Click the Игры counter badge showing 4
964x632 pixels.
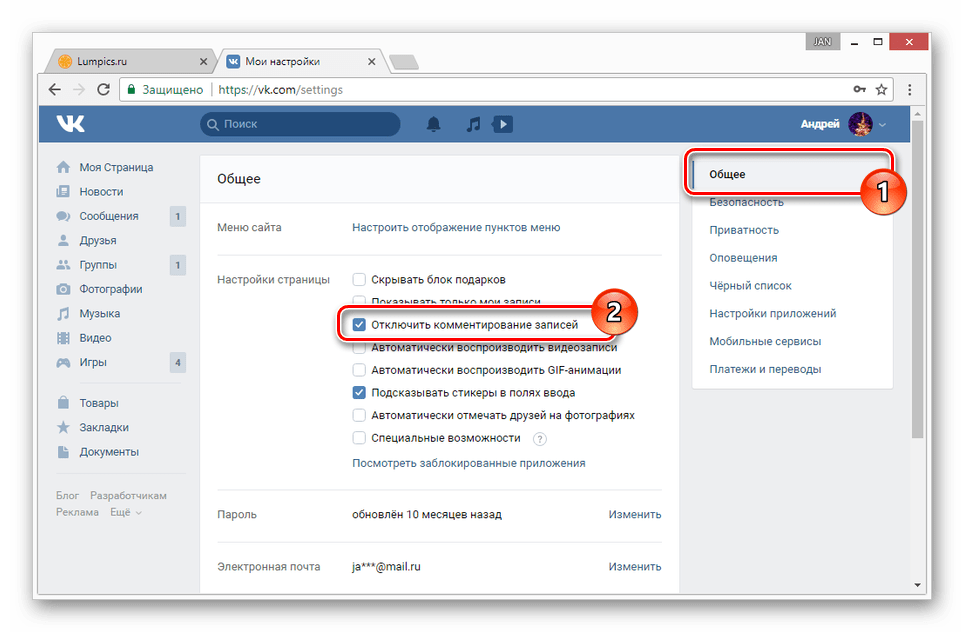click(x=178, y=363)
